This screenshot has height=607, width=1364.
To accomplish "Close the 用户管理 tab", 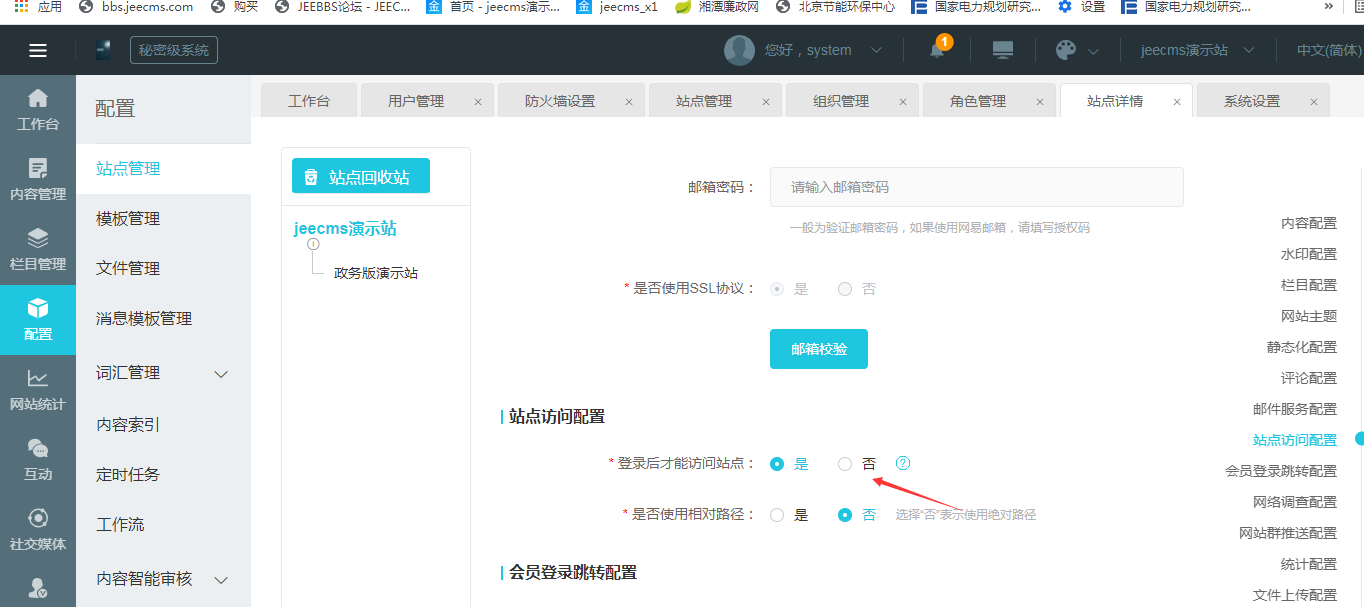I will pos(478,102).
